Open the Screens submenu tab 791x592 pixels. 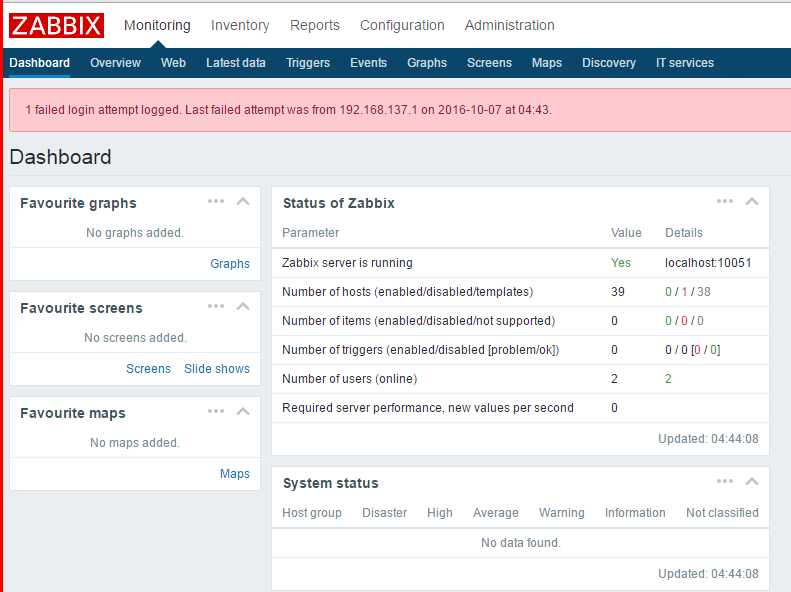[x=489, y=63]
